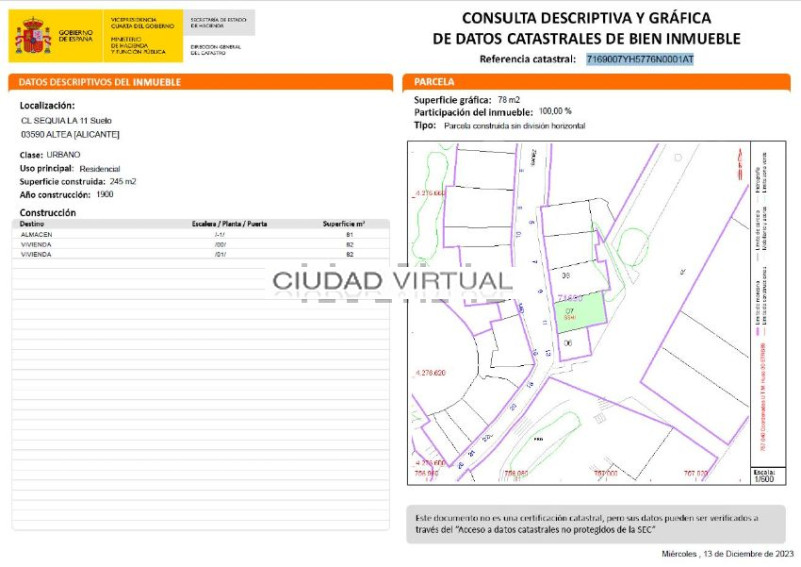801x567 pixels.
Task: Click the '100,00 %' participation value
Action: tap(555, 111)
